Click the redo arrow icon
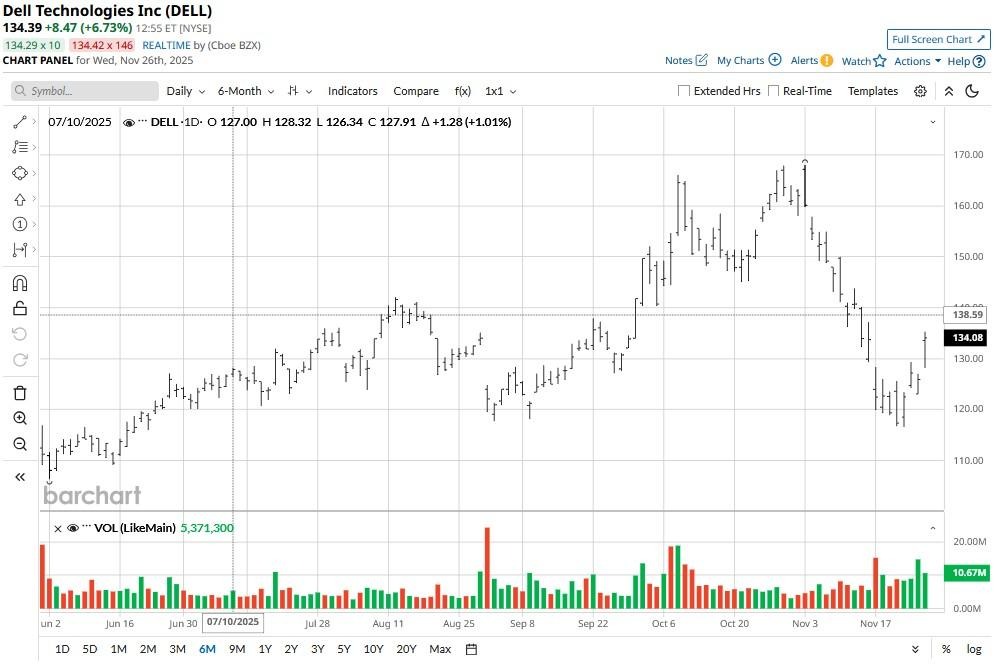The height and width of the screenshot is (664, 996). coord(20,360)
